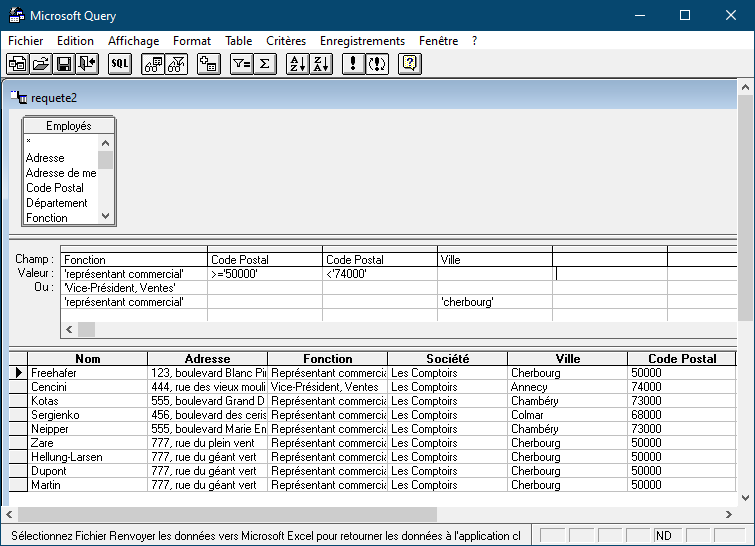Click the requete2 query window icon
Screen dimensions: 755x546
point(19,98)
